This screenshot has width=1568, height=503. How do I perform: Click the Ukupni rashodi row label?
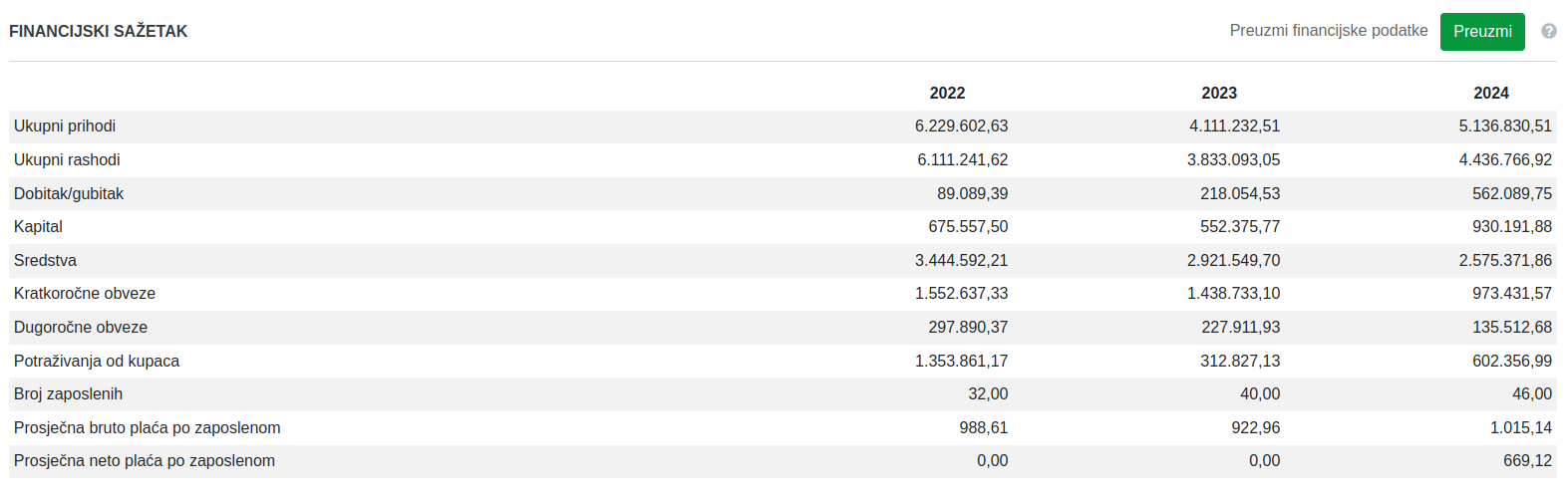[67, 160]
